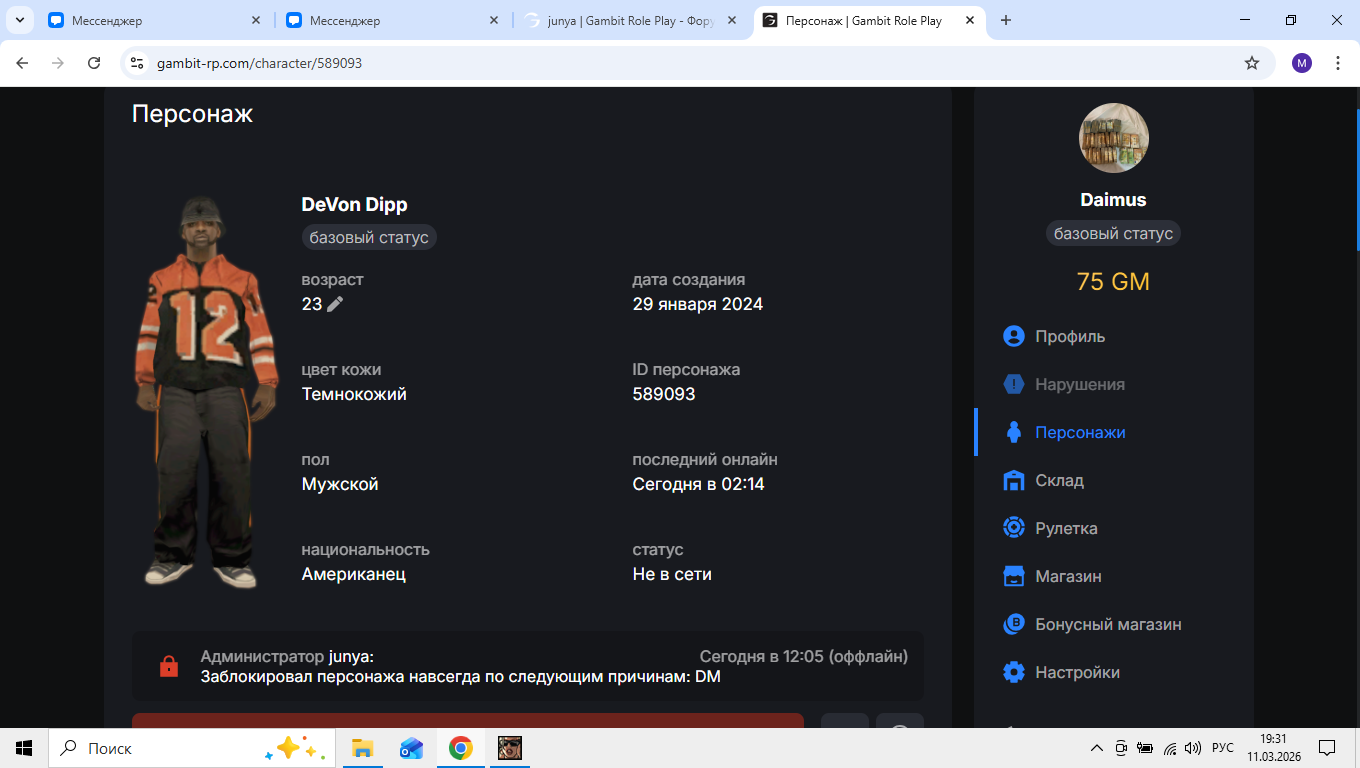Viewport: 1360px width, 768px height.
Task: Open the Рулетка roulette icon
Action: 1014,528
